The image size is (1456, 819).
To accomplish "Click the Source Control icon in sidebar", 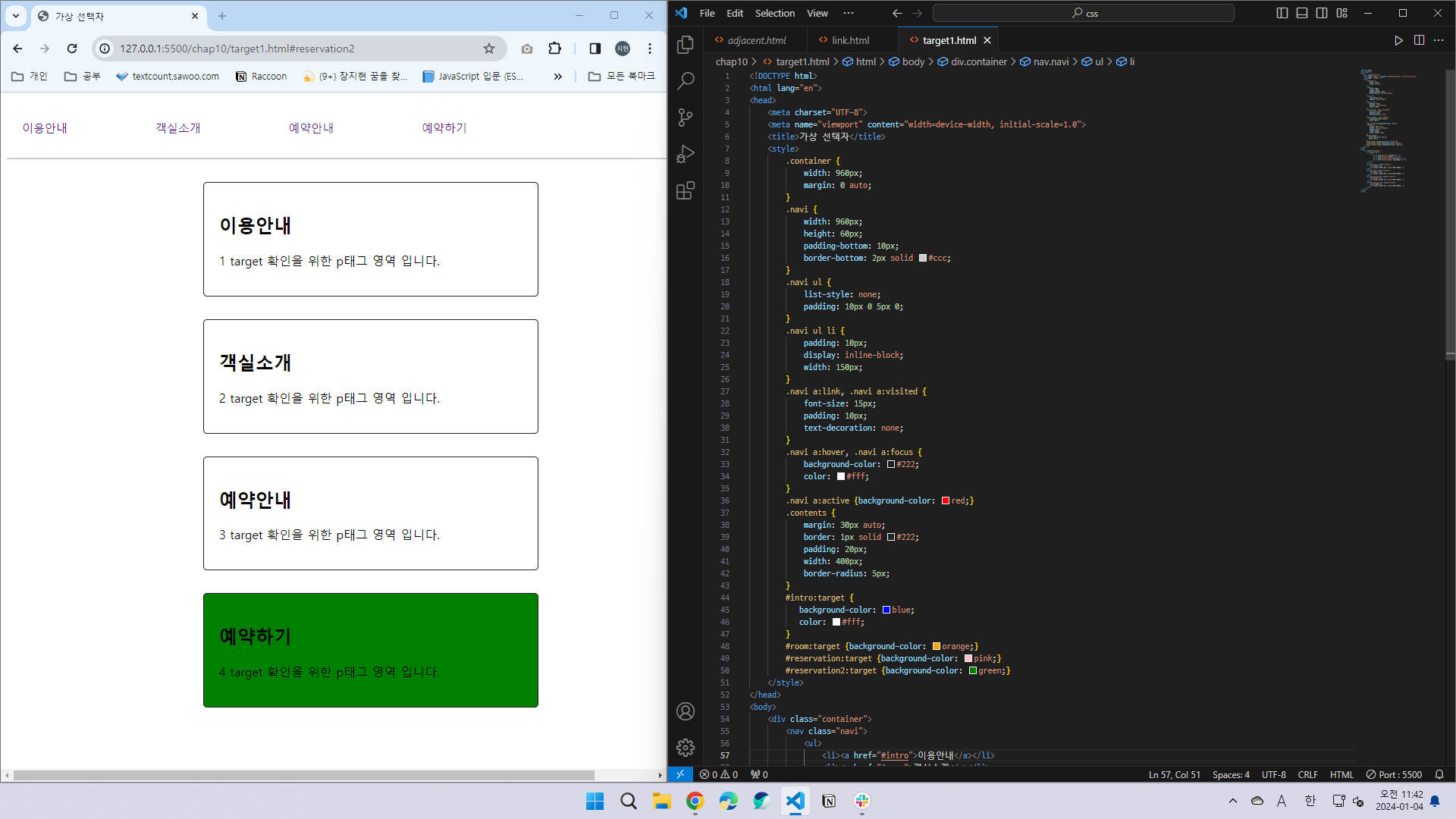I will tap(685, 118).
